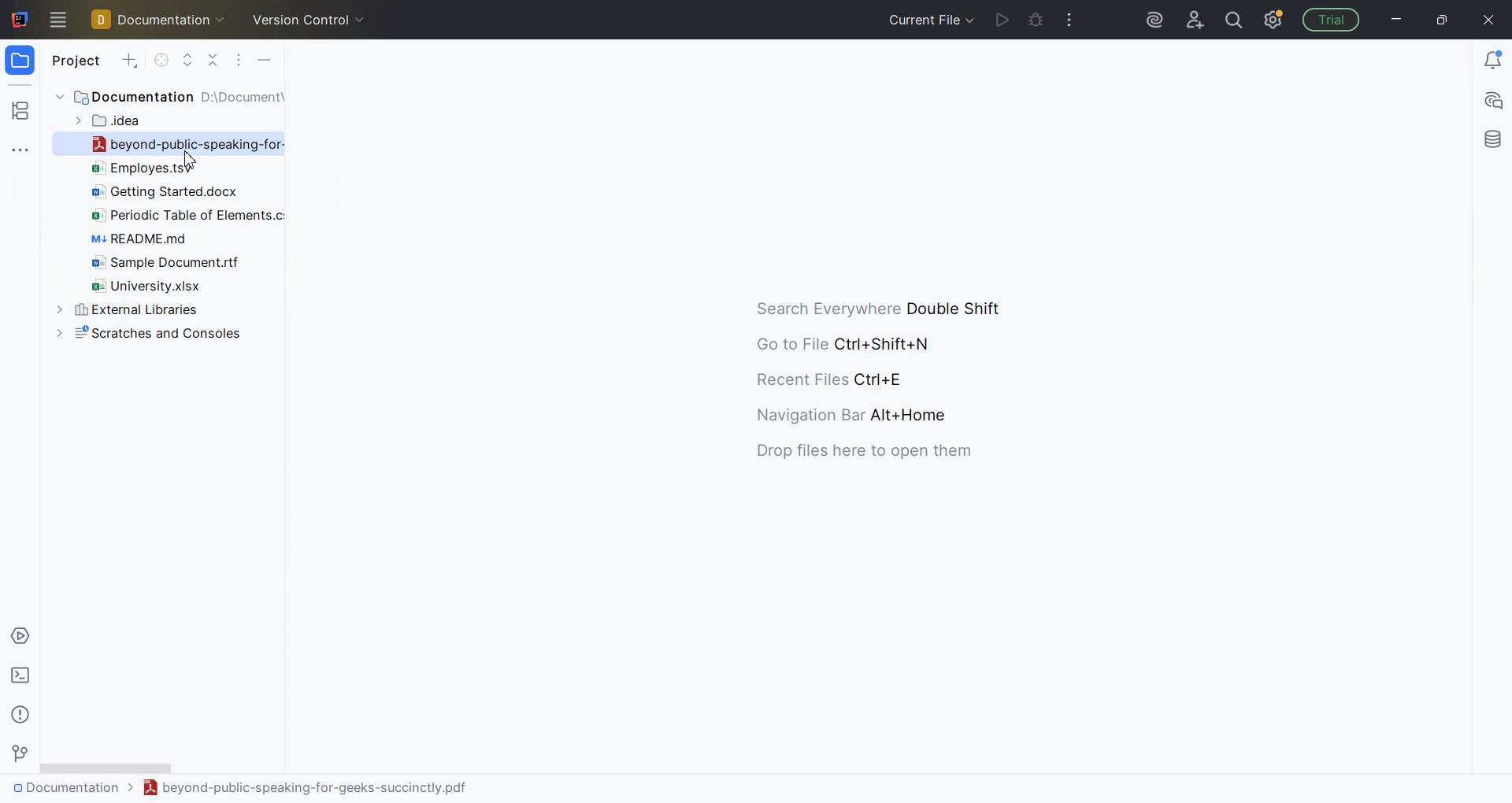This screenshot has width=1512, height=803.
Task: Open the Git version control tool window
Action: click(x=20, y=754)
